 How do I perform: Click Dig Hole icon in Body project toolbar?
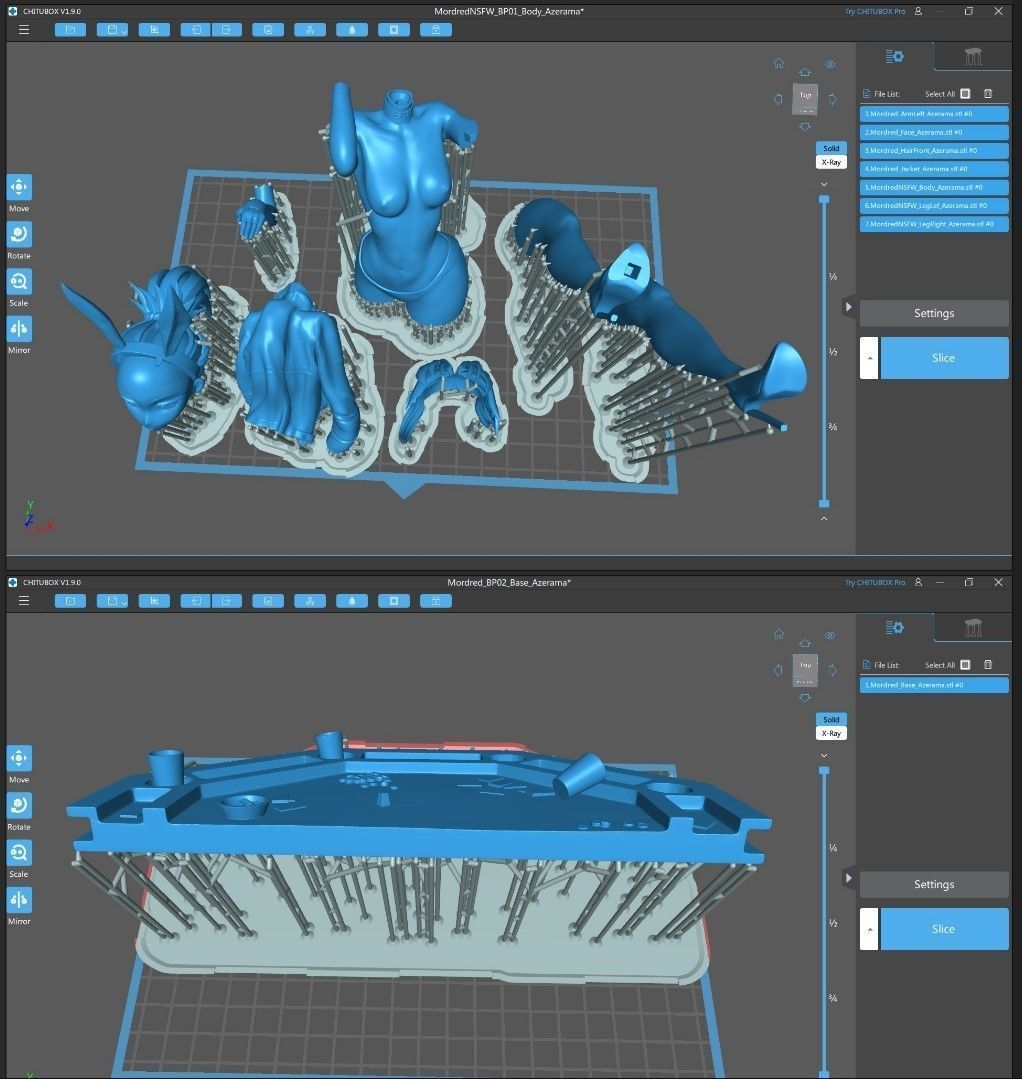pyautogui.click(x=394, y=30)
